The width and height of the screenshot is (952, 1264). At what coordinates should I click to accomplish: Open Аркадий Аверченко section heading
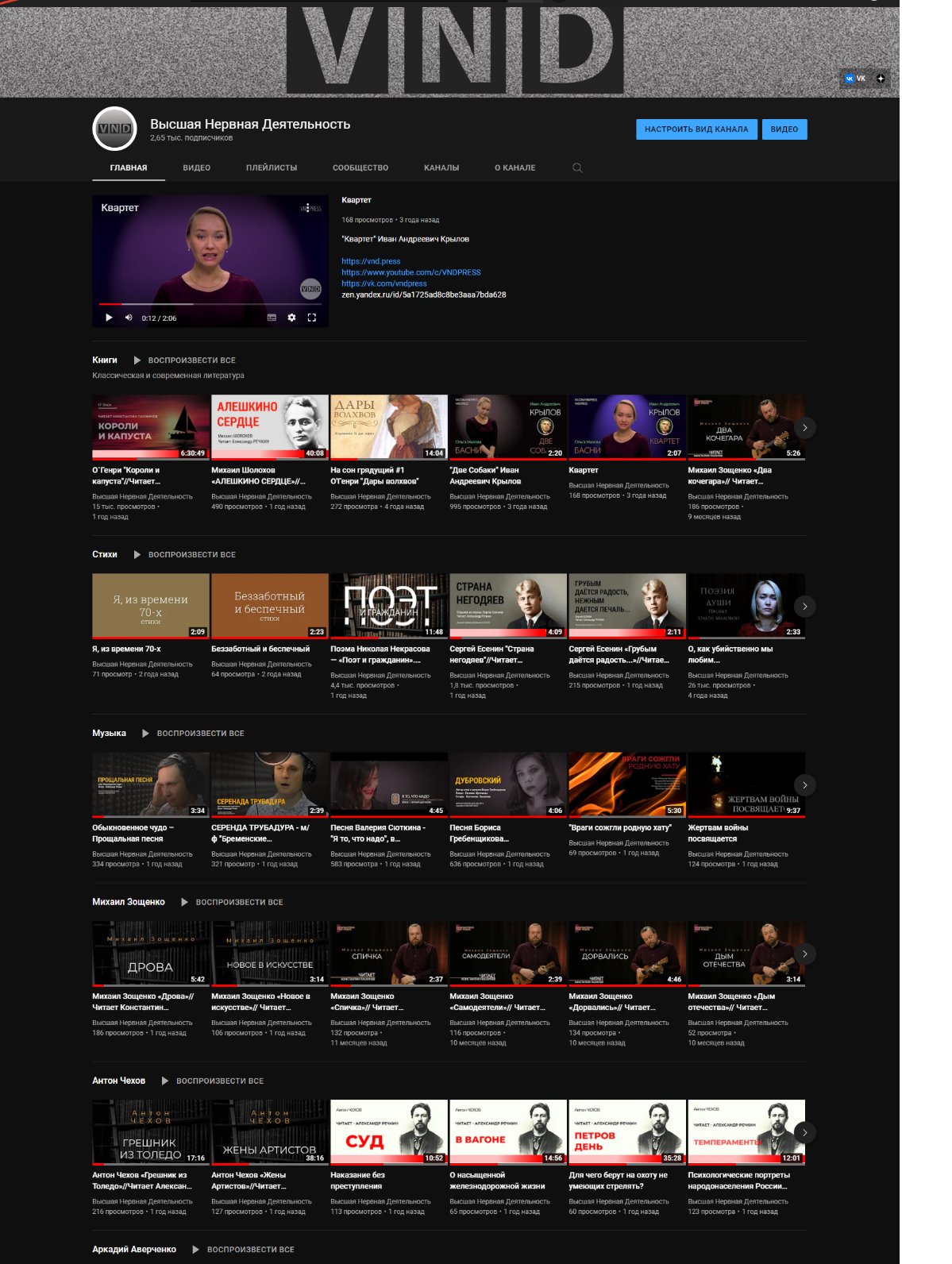(x=134, y=1250)
